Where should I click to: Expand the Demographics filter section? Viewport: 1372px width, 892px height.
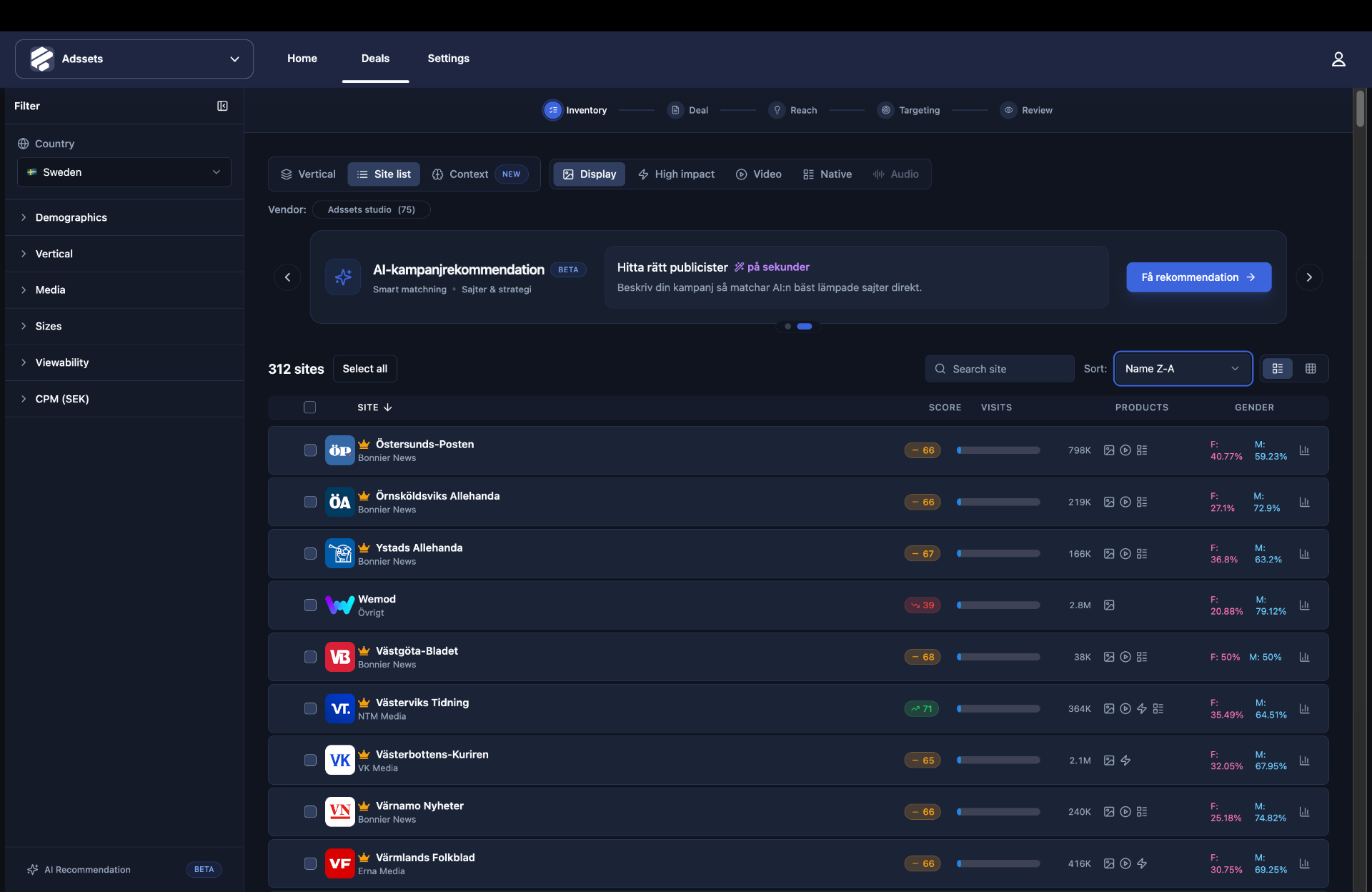point(124,217)
